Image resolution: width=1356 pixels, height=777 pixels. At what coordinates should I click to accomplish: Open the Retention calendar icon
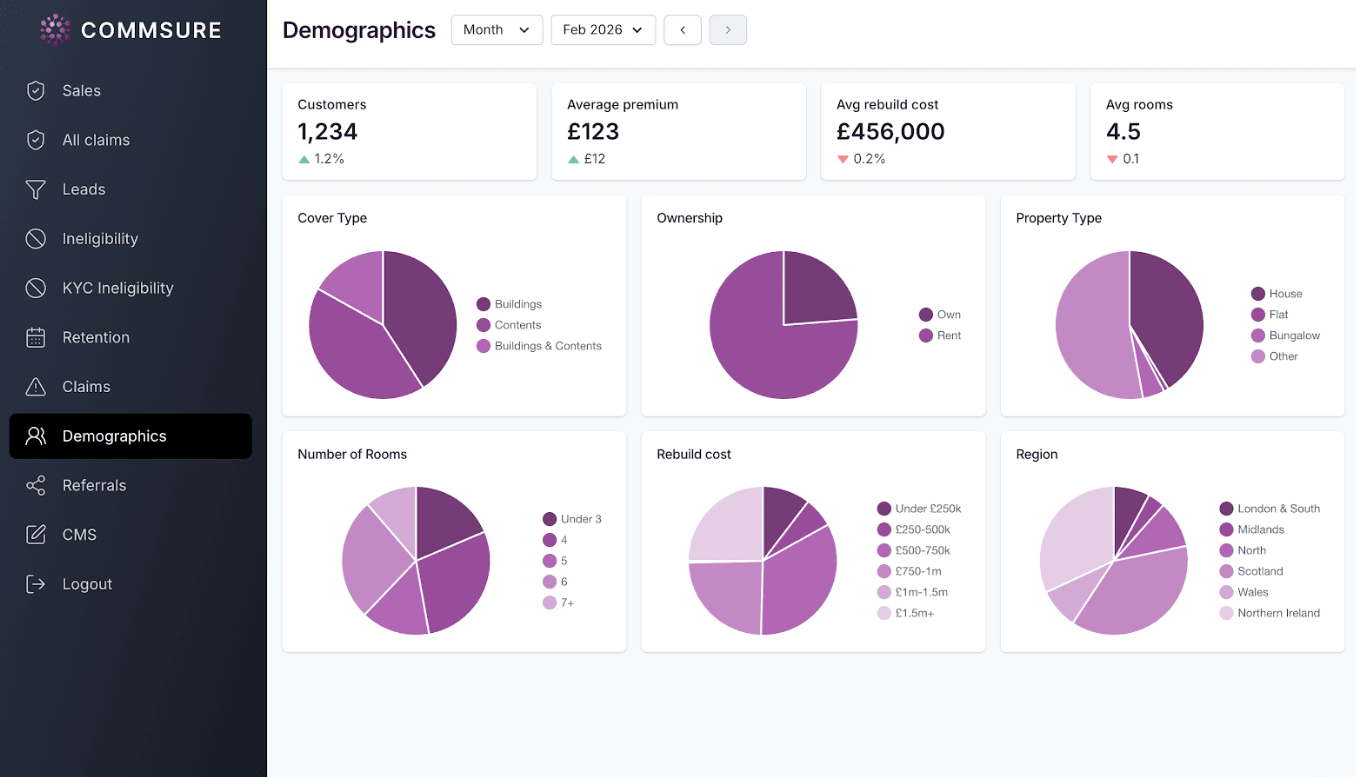(x=36, y=337)
